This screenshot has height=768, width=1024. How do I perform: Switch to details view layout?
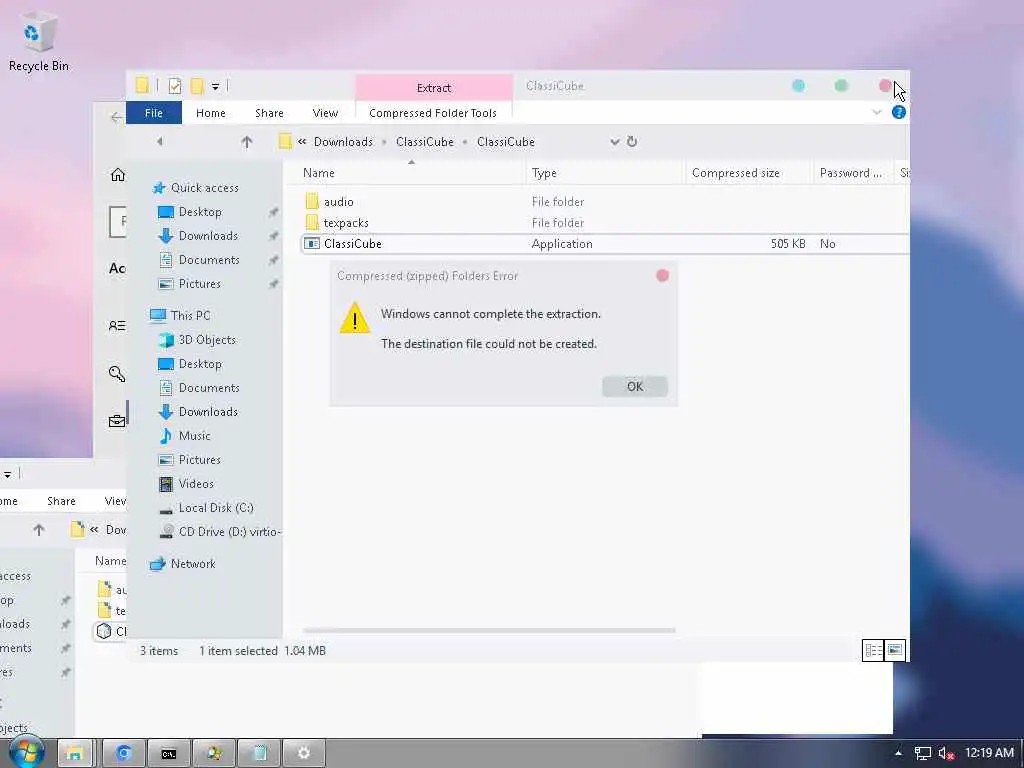[x=873, y=650]
